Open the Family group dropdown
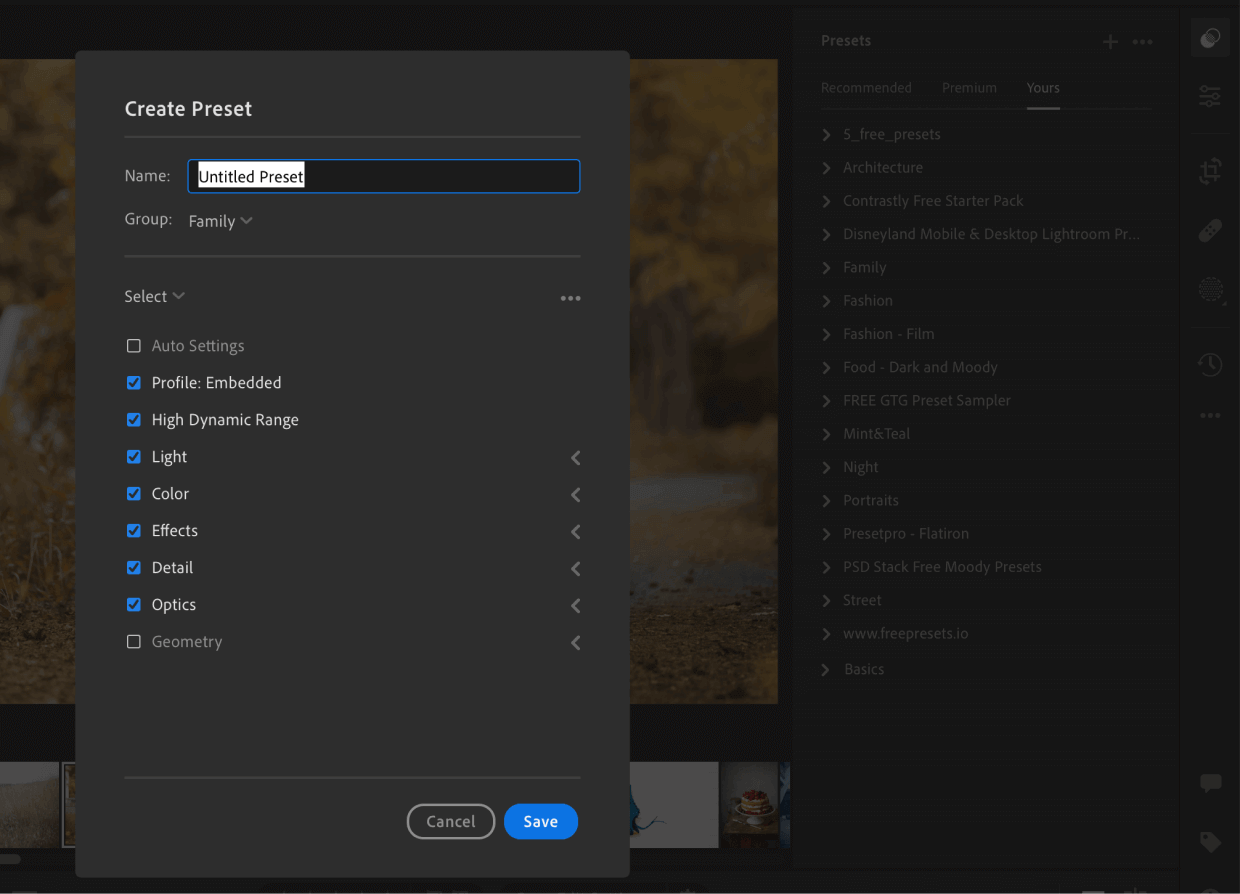This screenshot has width=1240, height=894. pos(219,220)
